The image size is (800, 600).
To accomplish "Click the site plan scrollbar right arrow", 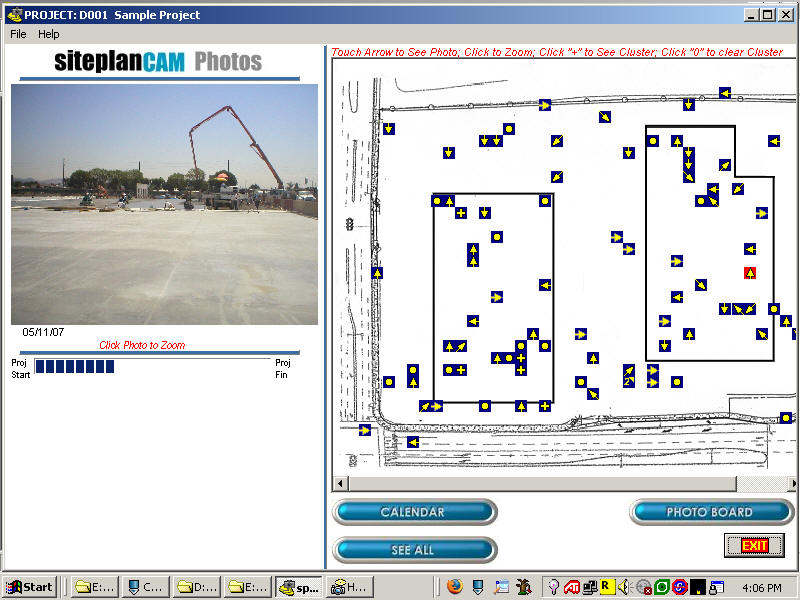I will [x=792, y=483].
